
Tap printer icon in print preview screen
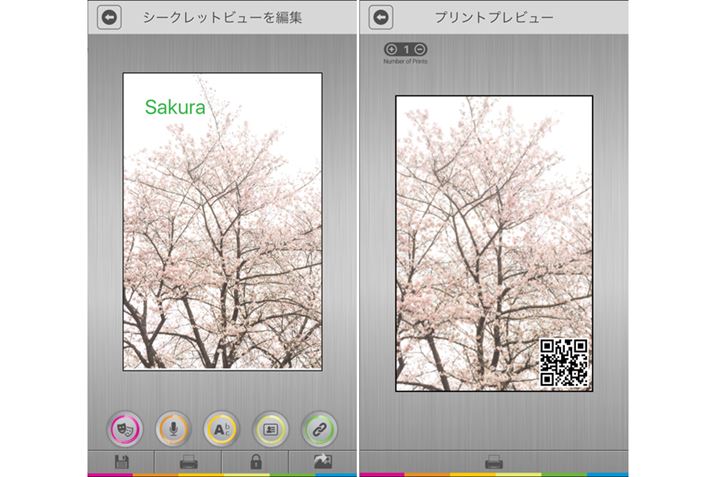tap(494, 462)
